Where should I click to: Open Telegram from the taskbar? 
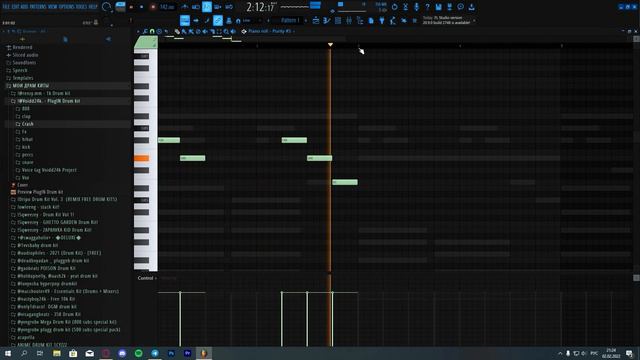pos(155,353)
